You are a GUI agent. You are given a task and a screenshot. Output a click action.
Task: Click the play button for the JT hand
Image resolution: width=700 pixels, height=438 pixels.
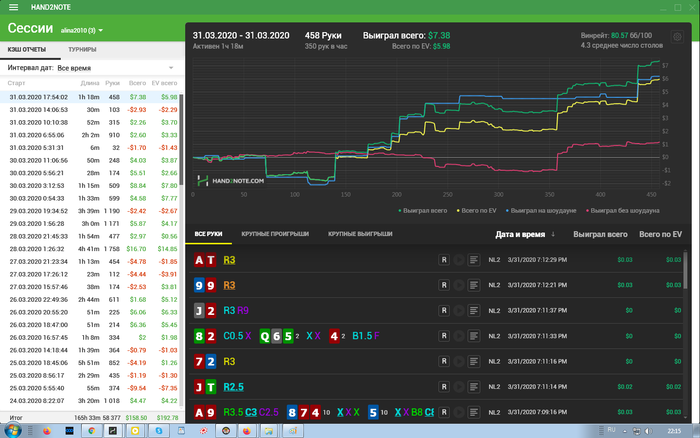458,387
